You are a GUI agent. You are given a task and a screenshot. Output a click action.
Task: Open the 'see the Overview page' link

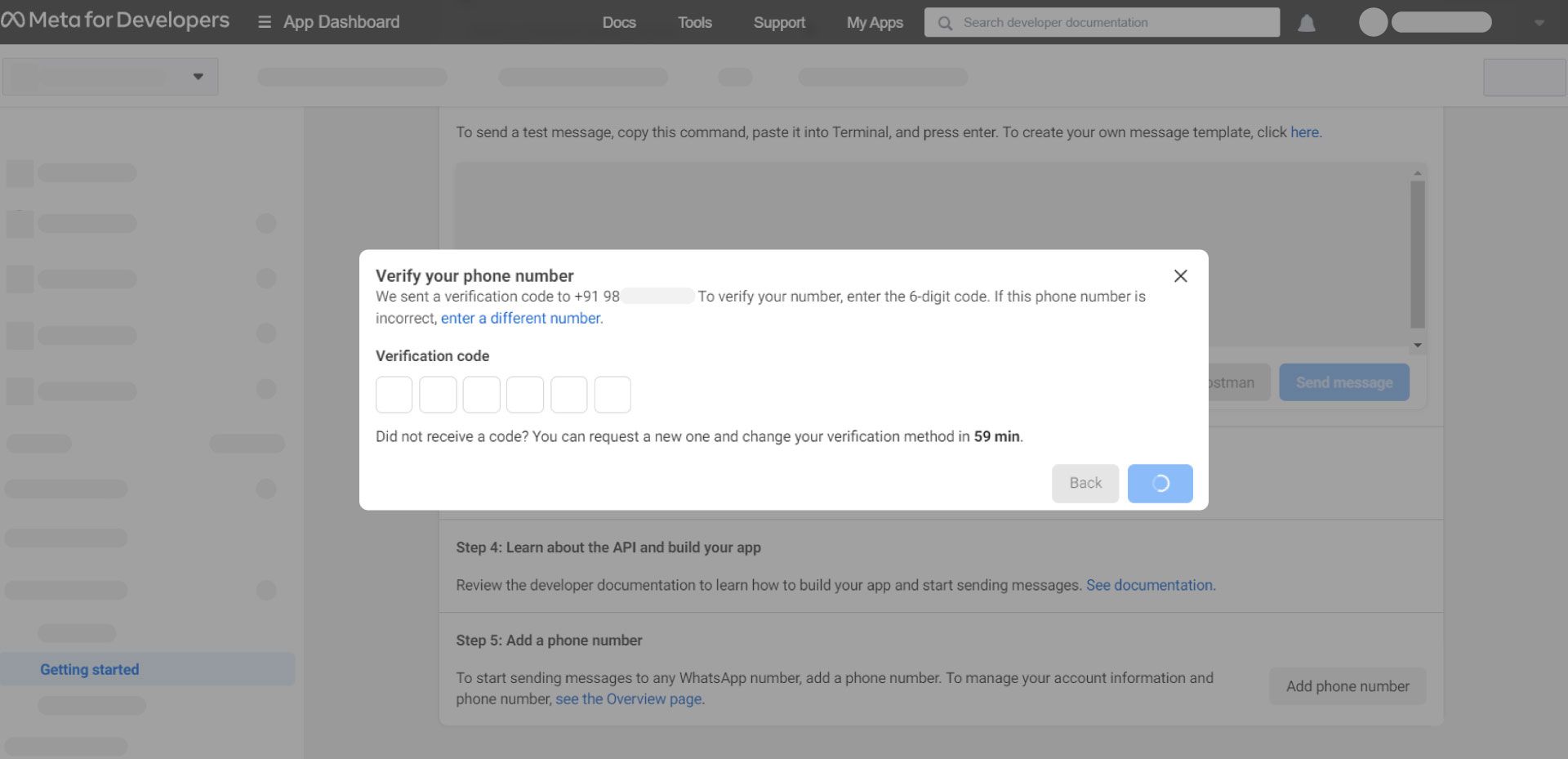(x=628, y=699)
